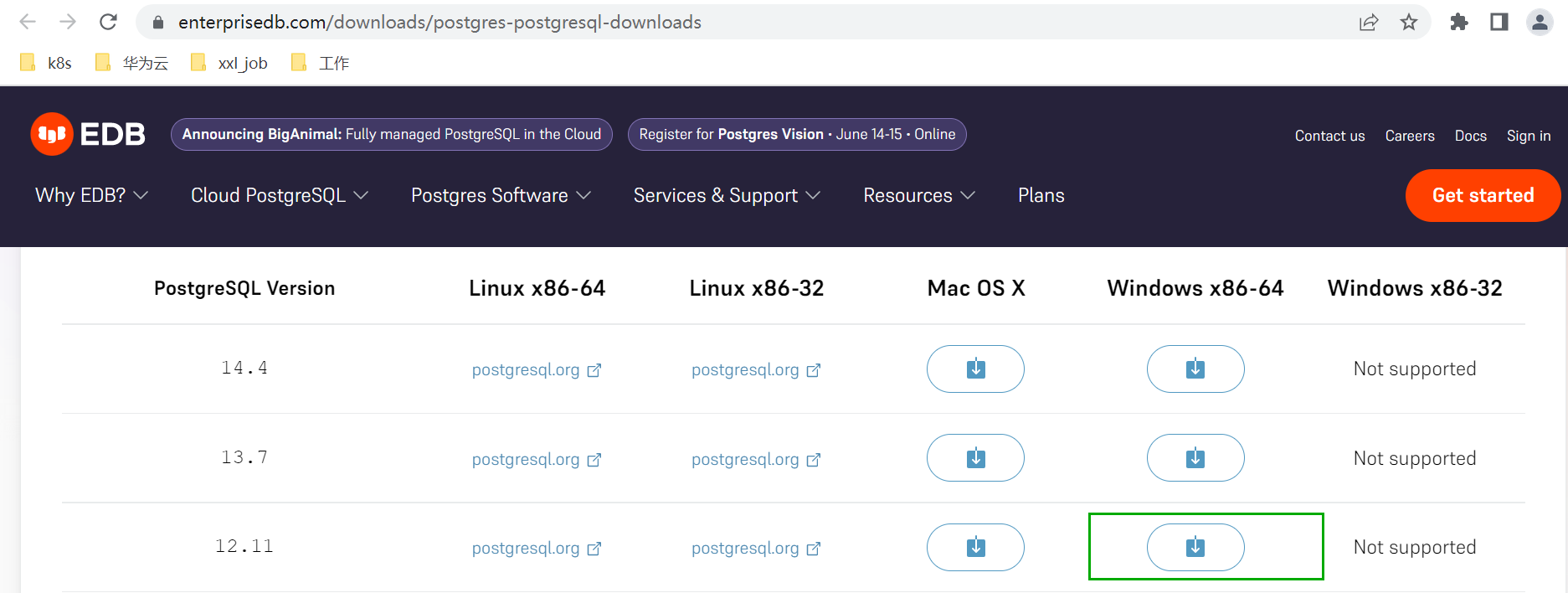Download PostgreSQL 12.11 for Windows x86-64
Image resolution: width=1568 pixels, height=593 pixels.
[1195, 547]
